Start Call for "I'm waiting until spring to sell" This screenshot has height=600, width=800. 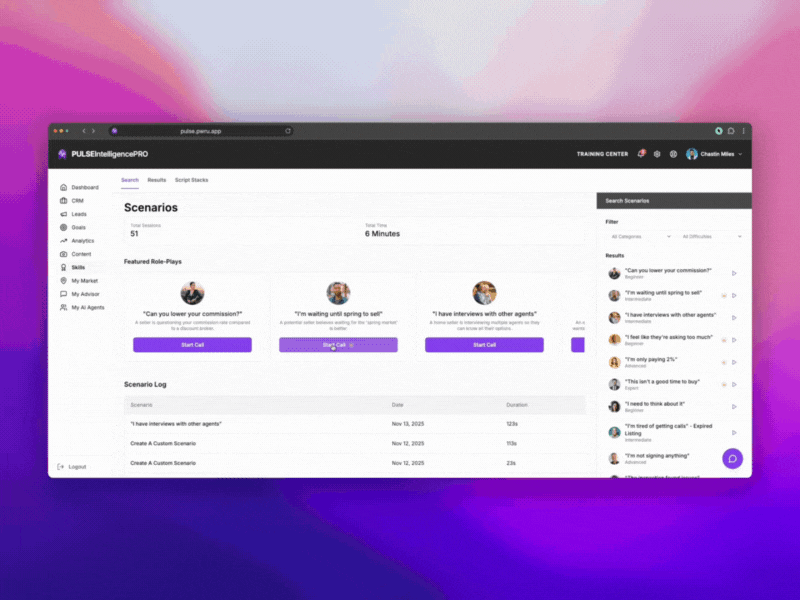[x=338, y=345]
